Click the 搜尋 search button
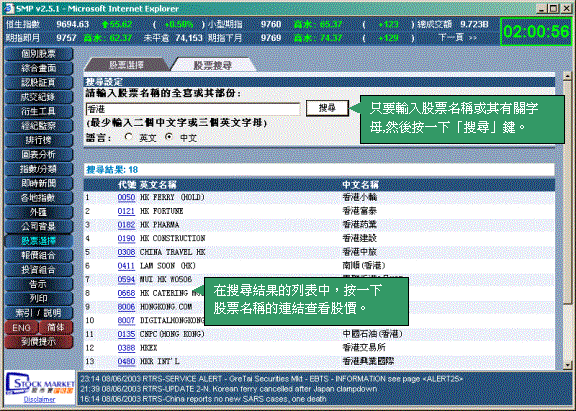 (327, 108)
